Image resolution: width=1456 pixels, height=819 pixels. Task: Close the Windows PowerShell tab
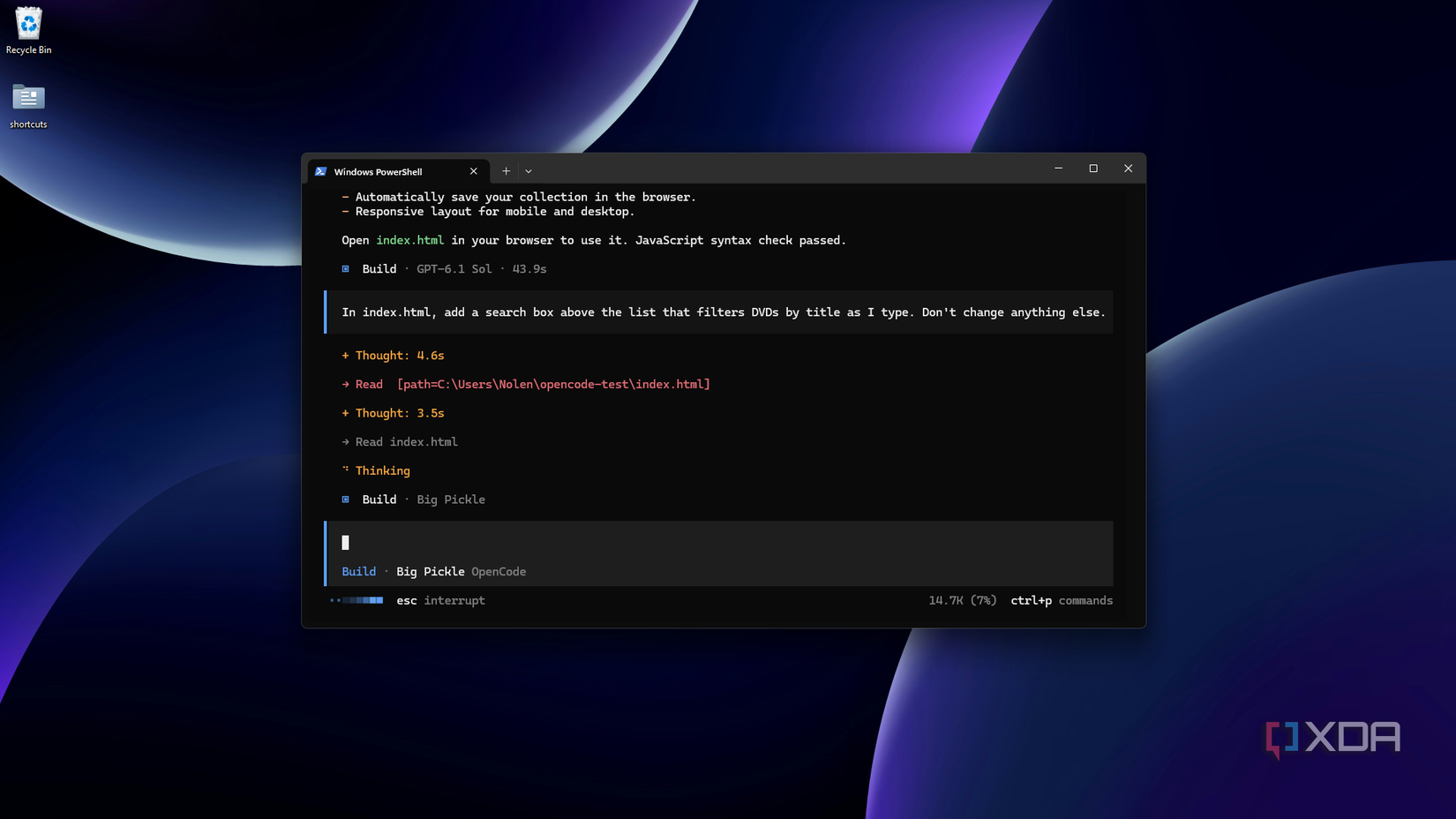pos(474,171)
